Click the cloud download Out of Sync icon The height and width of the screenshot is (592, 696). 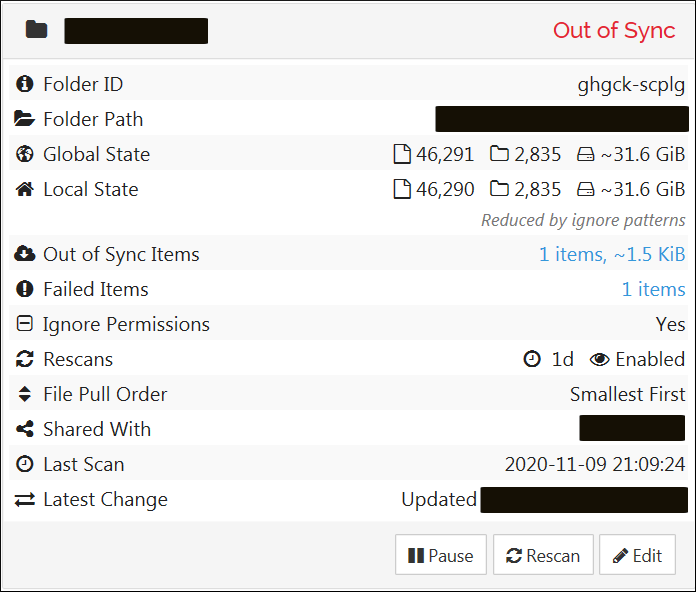(25, 255)
